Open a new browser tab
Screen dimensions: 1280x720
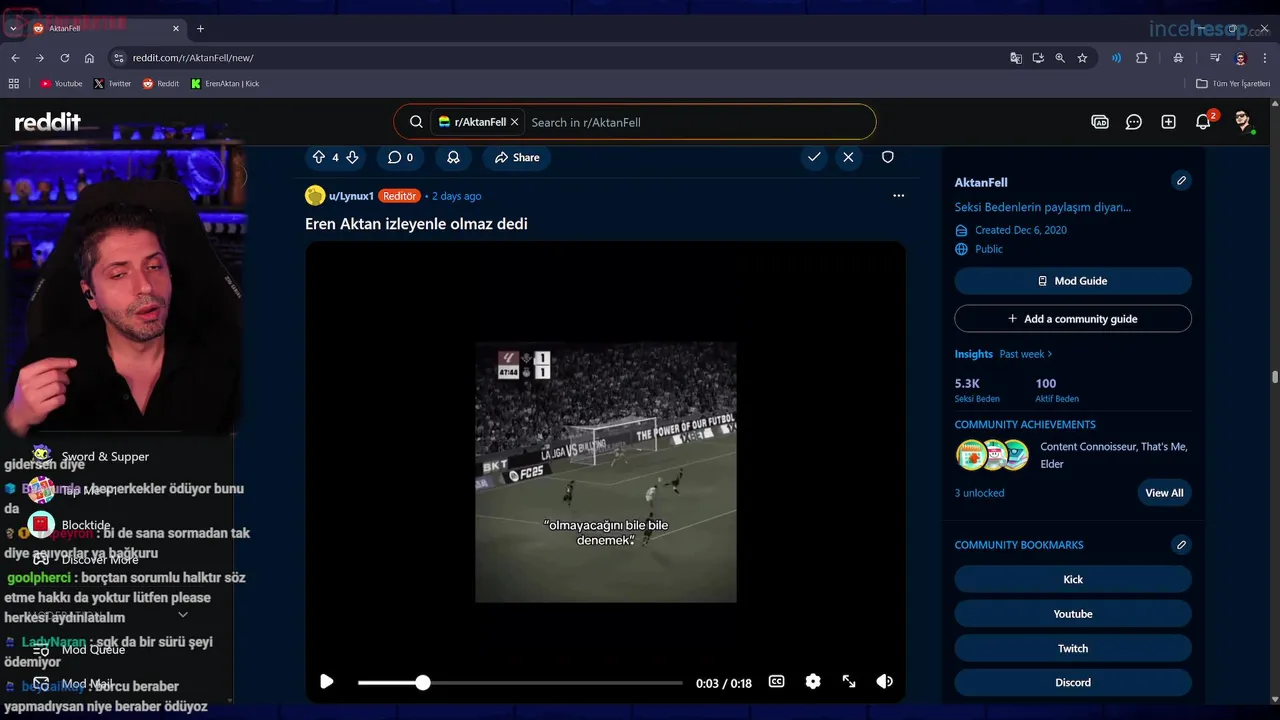(200, 28)
